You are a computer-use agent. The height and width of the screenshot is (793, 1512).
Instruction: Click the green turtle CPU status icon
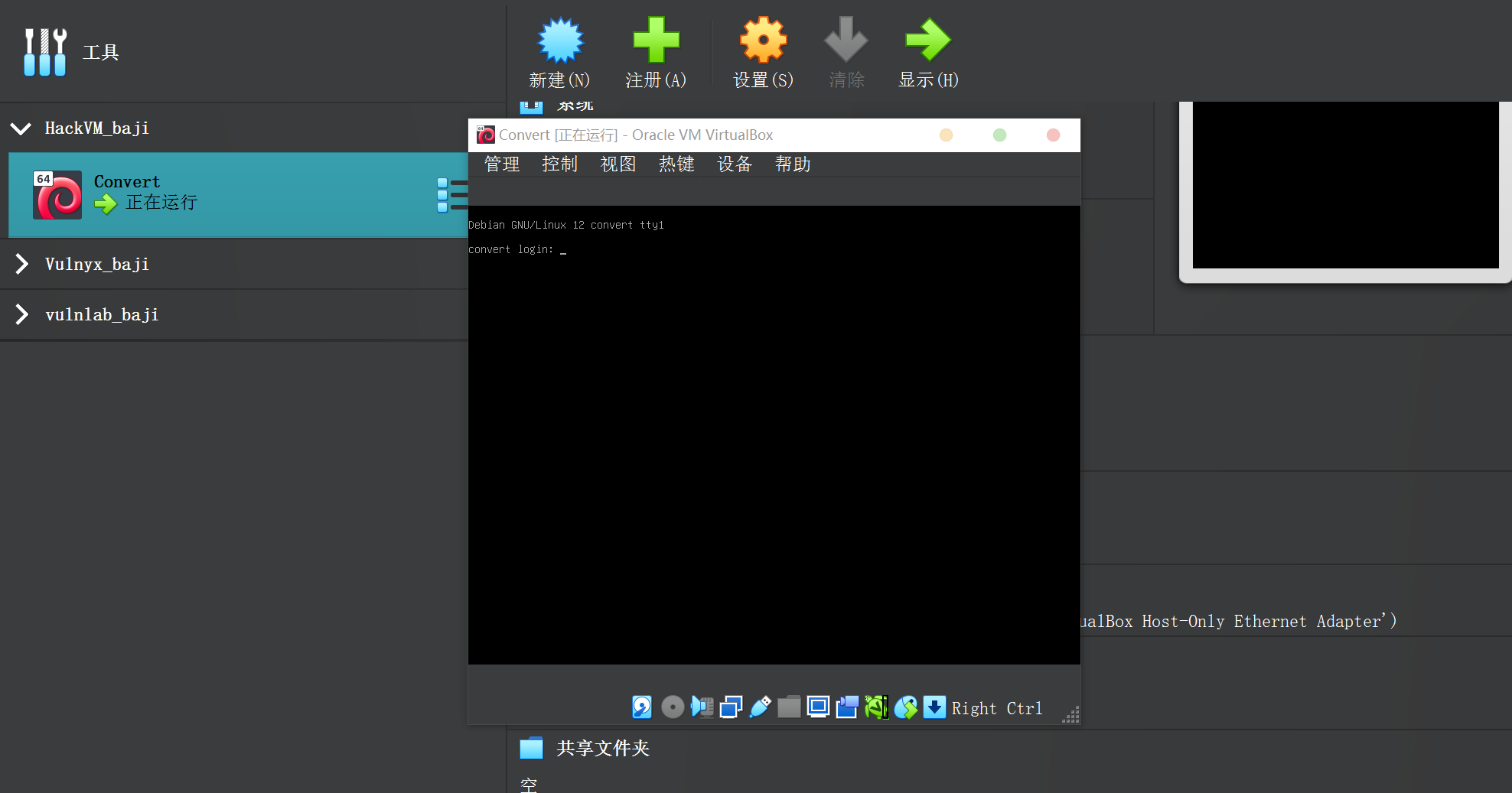[x=876, y=707]
